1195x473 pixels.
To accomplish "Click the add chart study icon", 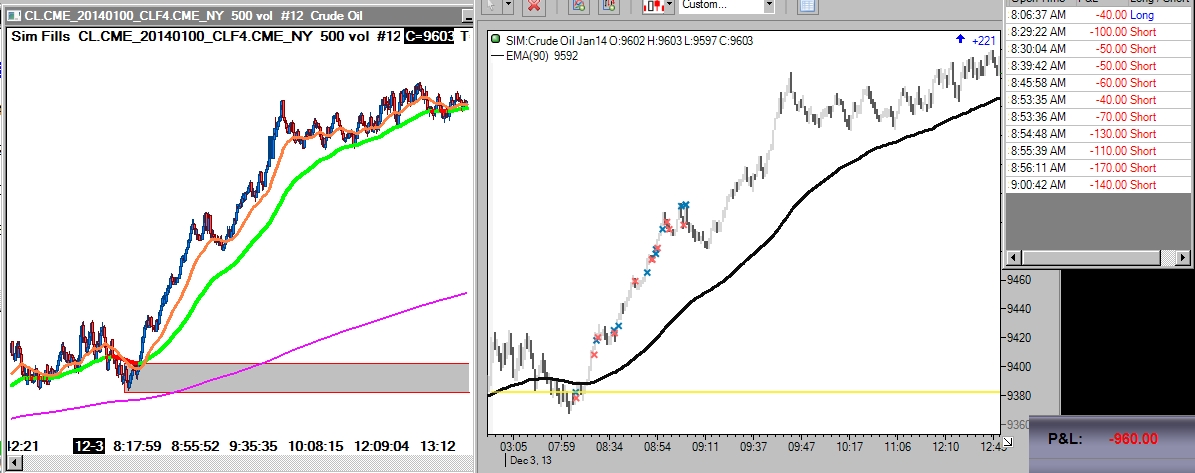I will click(578, 5).
